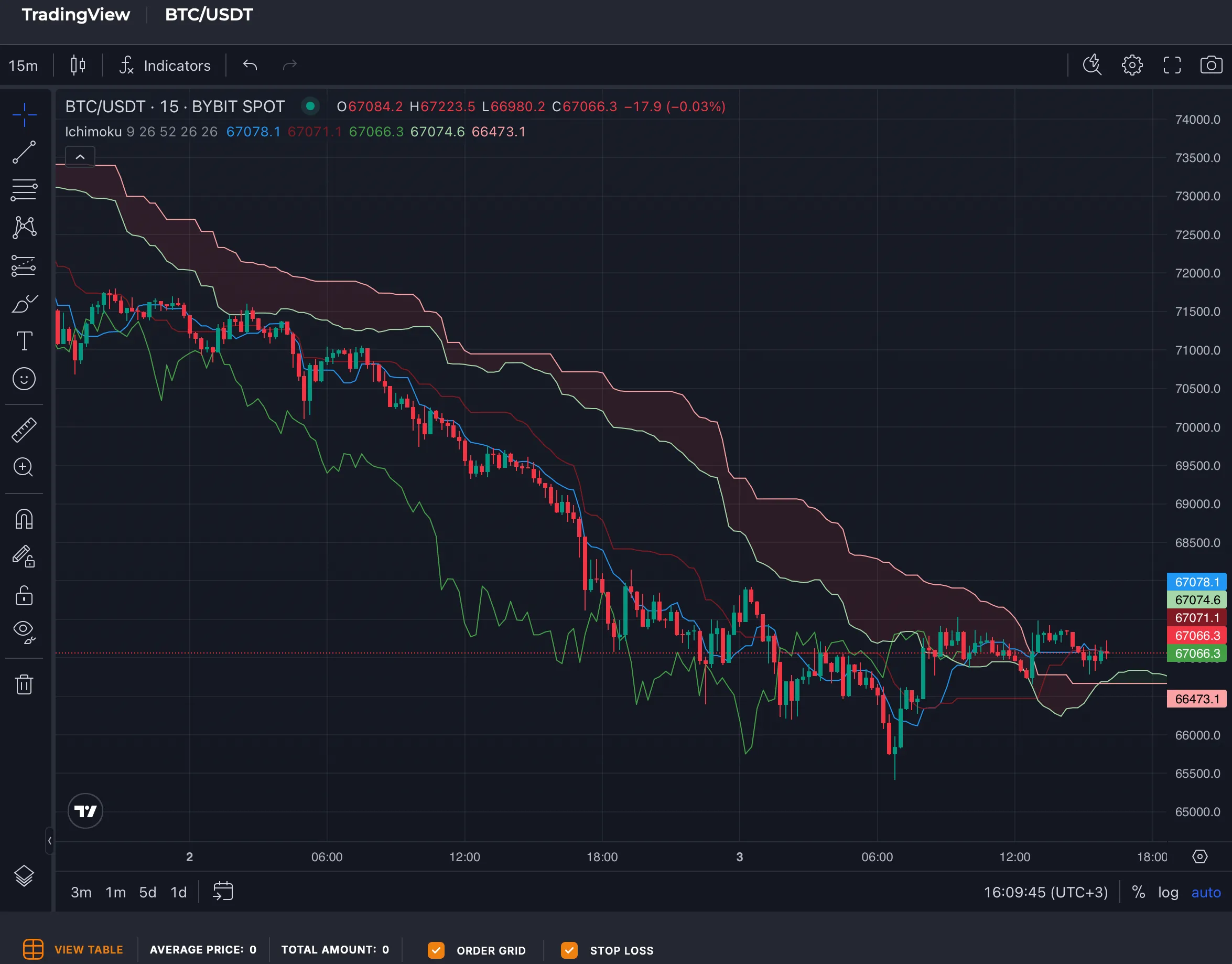This screenshot has height=964, width=1232.
Task: Open the candlestick chart type menu
Action: coord(79,66)
